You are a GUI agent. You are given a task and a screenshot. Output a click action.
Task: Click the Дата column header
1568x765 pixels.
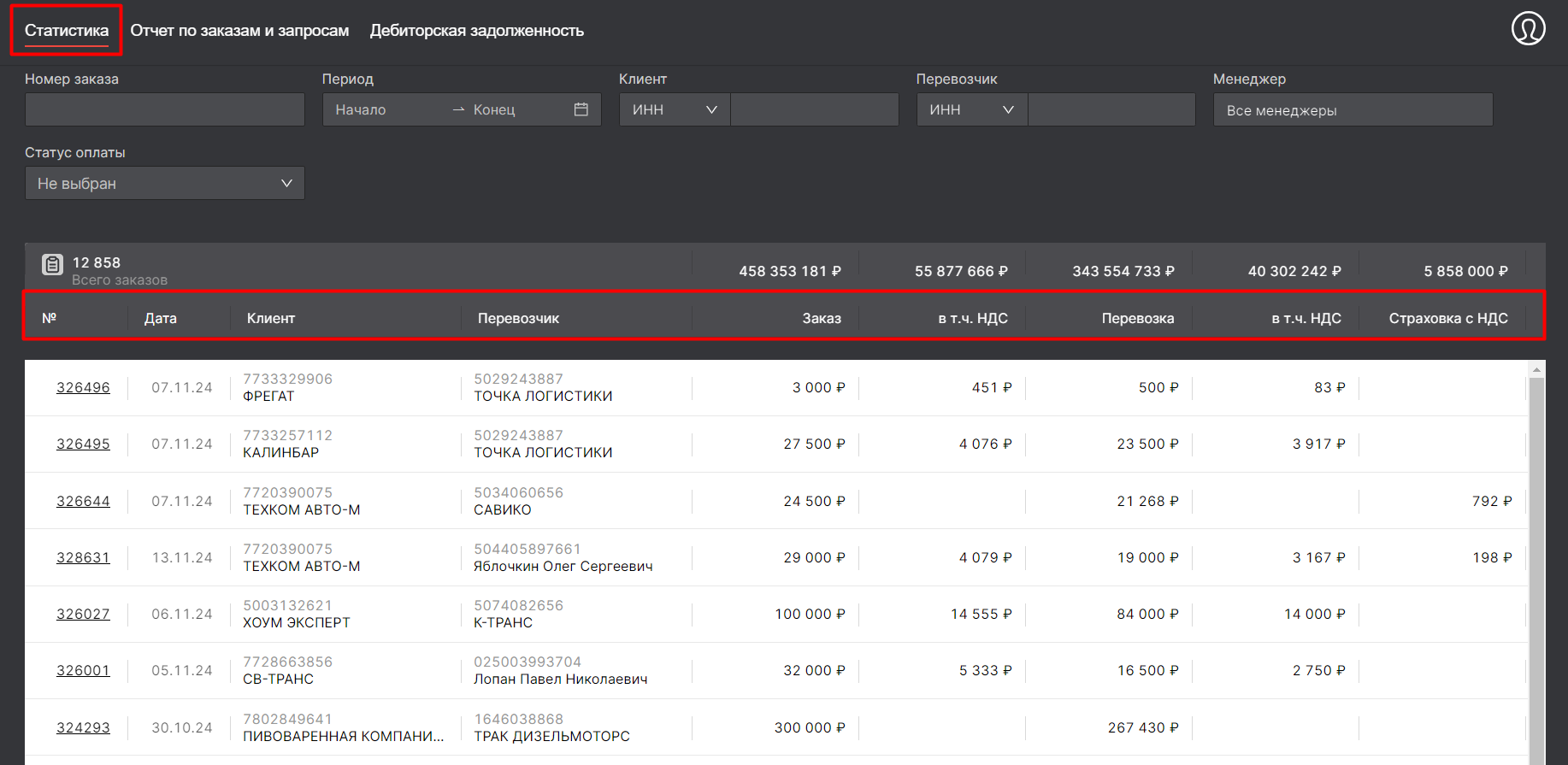coord(161,318)
